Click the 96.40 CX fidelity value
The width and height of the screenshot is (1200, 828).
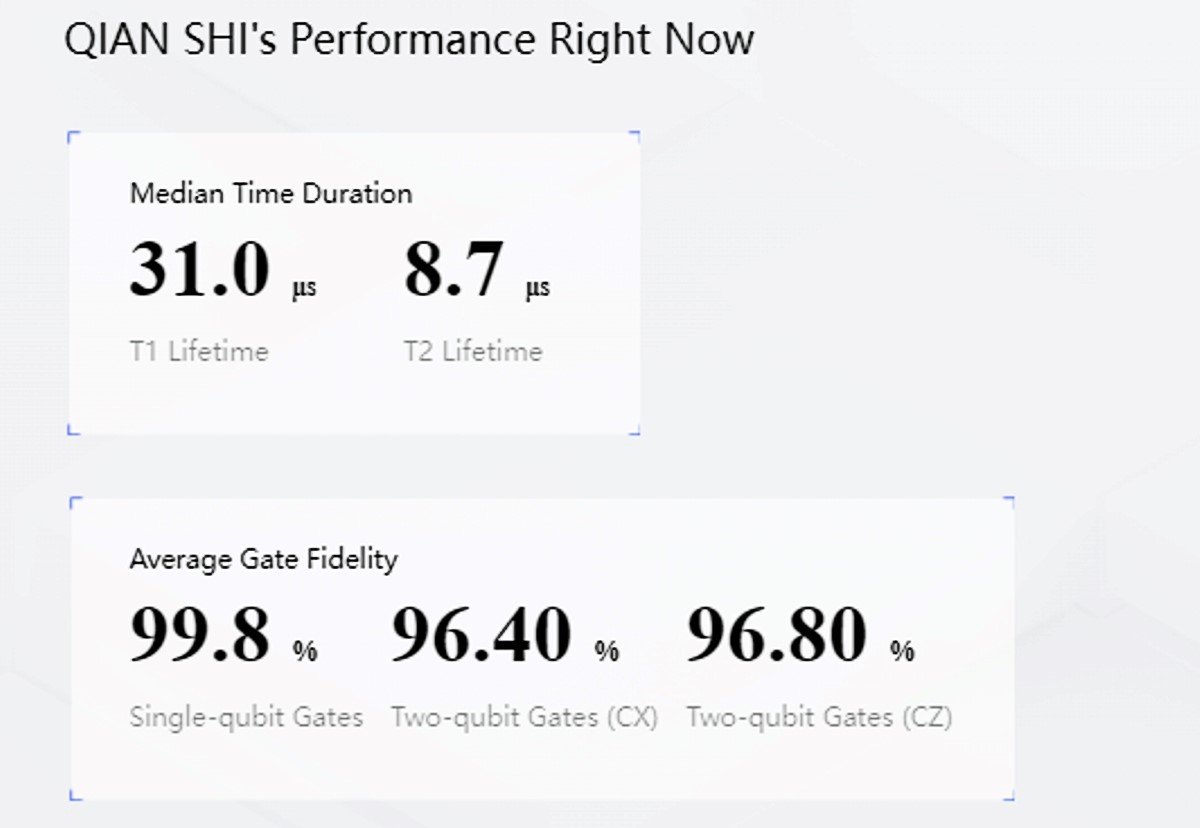481,635
